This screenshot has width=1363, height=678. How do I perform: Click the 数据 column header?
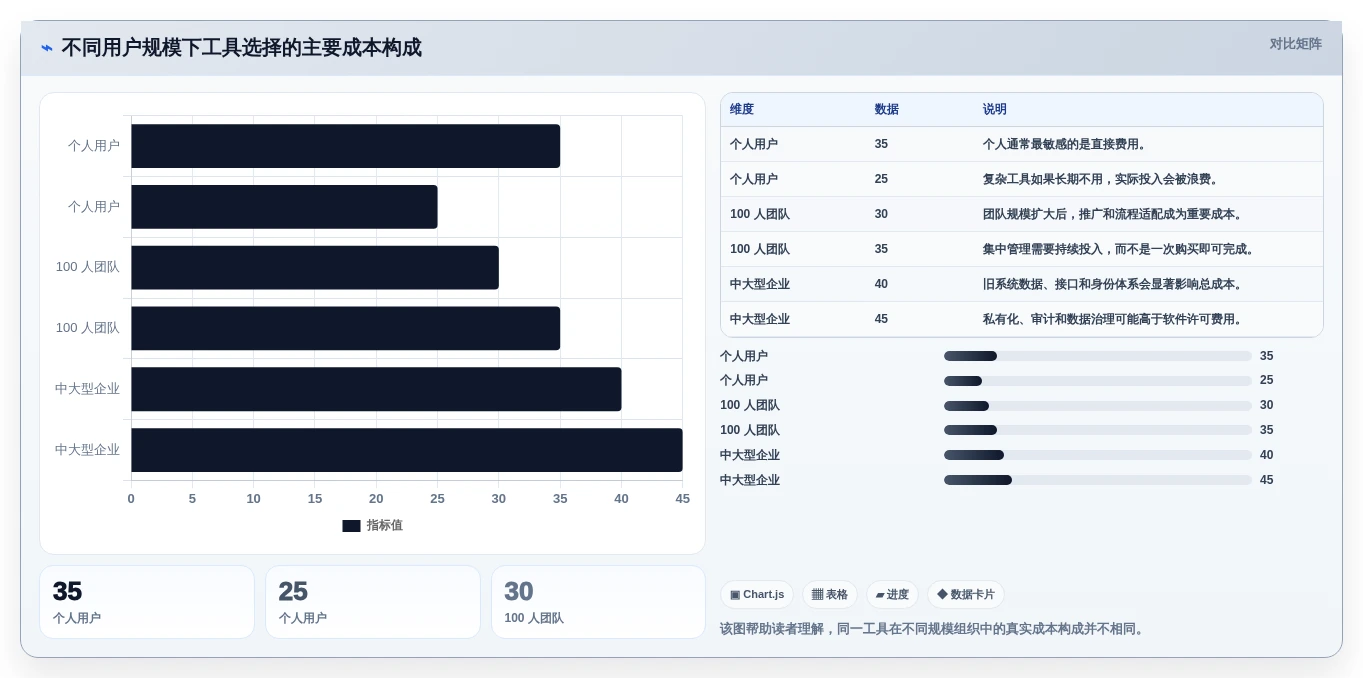(887, 110)
